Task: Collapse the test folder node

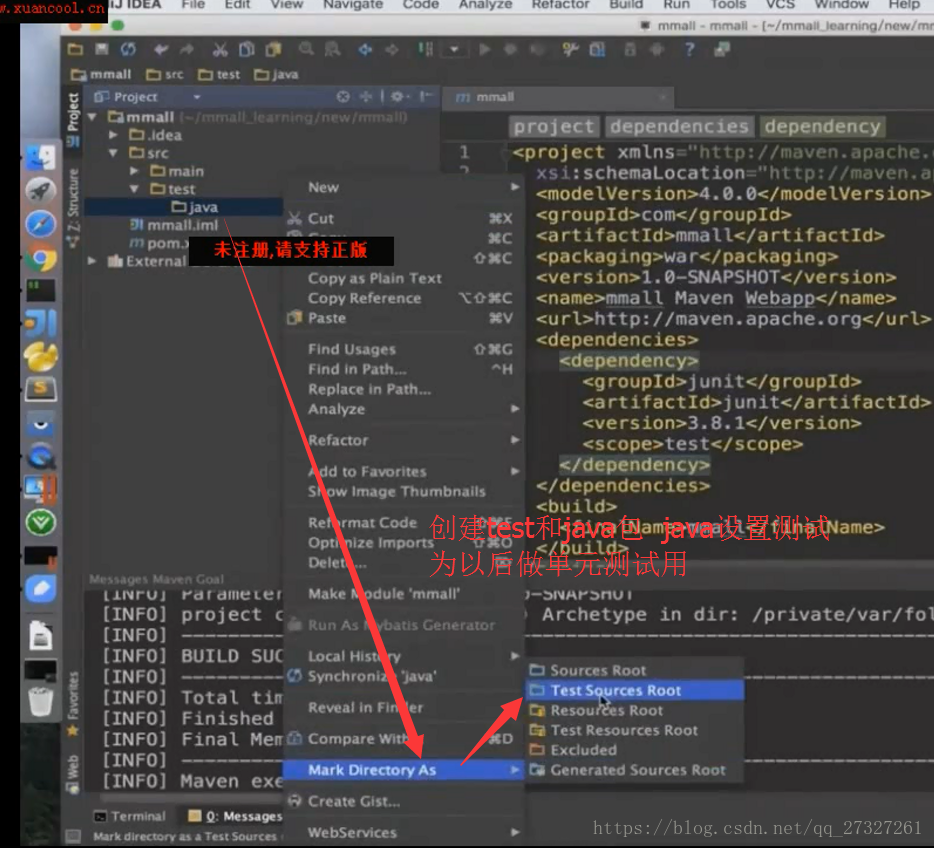Action: pos(134,189)
